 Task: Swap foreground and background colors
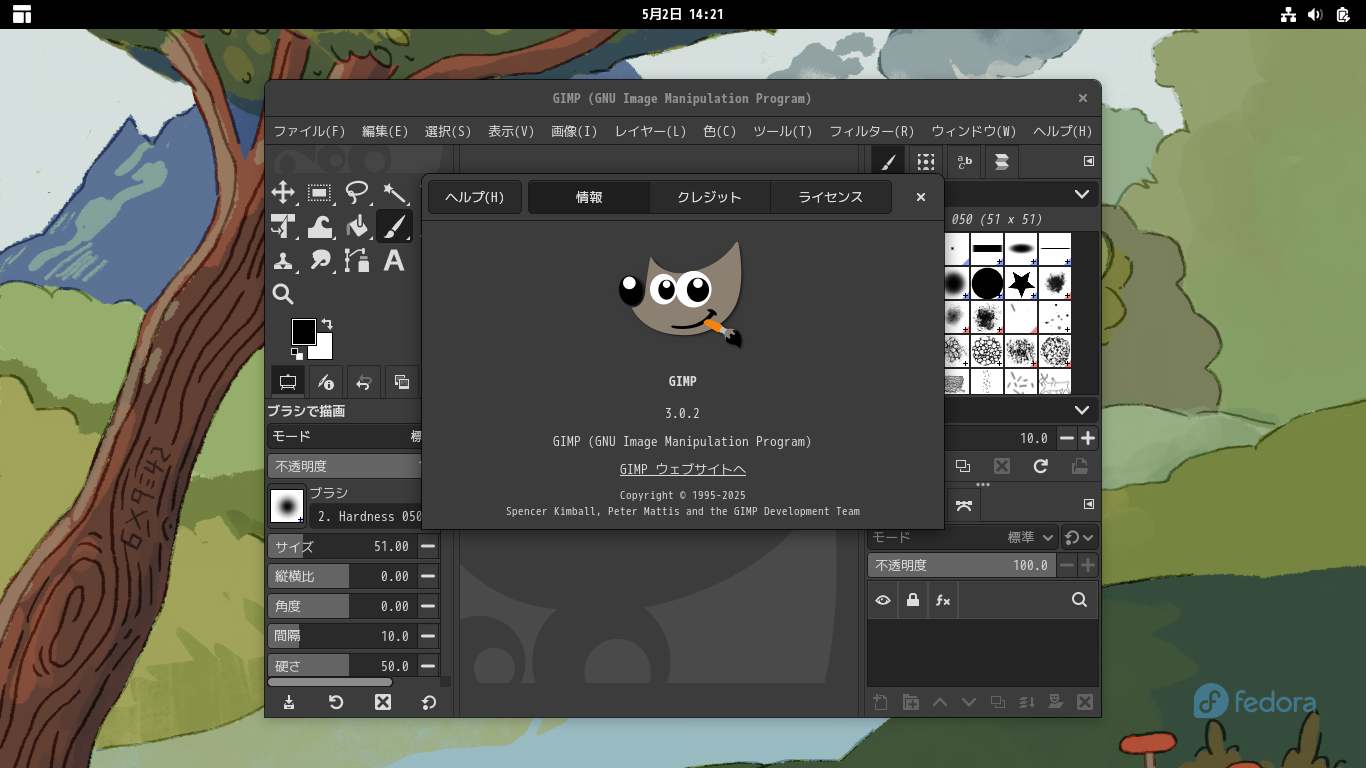coord(326,324)
